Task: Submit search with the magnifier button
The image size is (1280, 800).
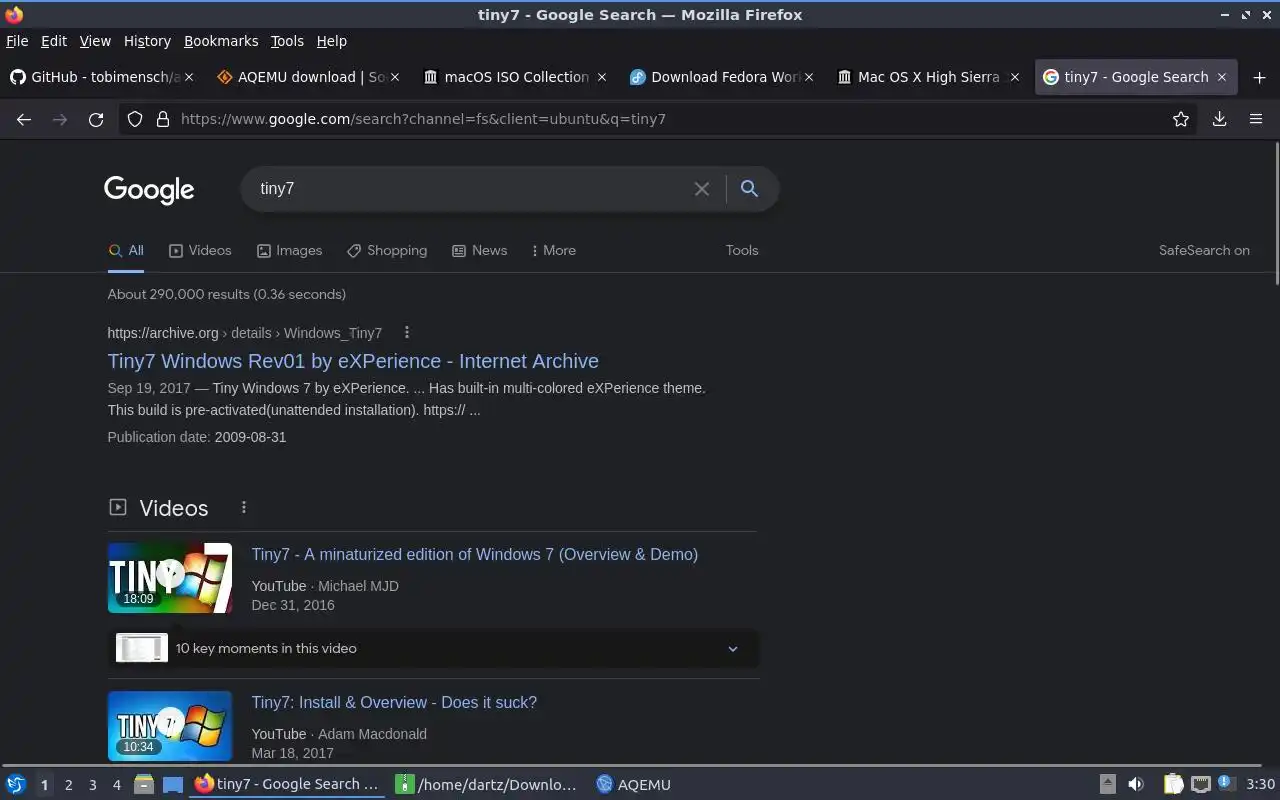Action: (749, 188)
